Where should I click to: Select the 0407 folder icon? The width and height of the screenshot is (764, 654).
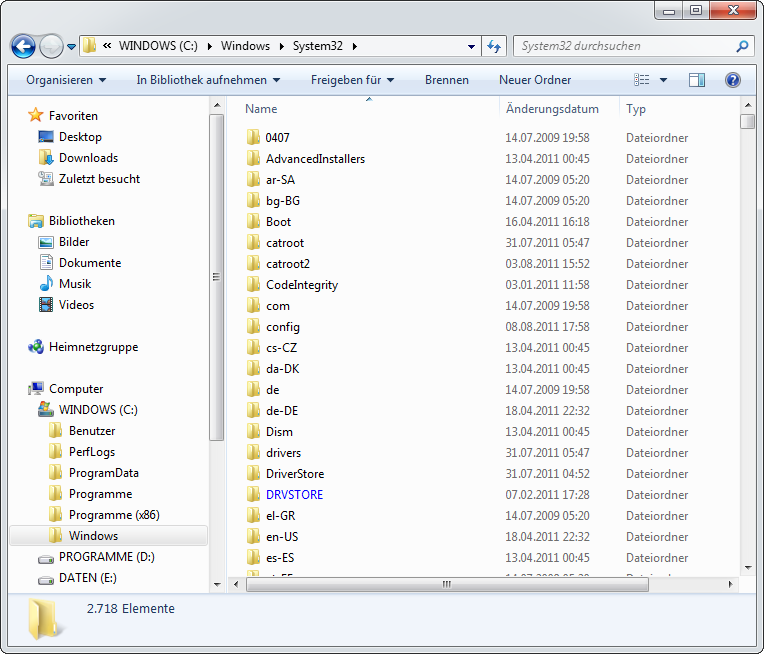tap(253, 137)
